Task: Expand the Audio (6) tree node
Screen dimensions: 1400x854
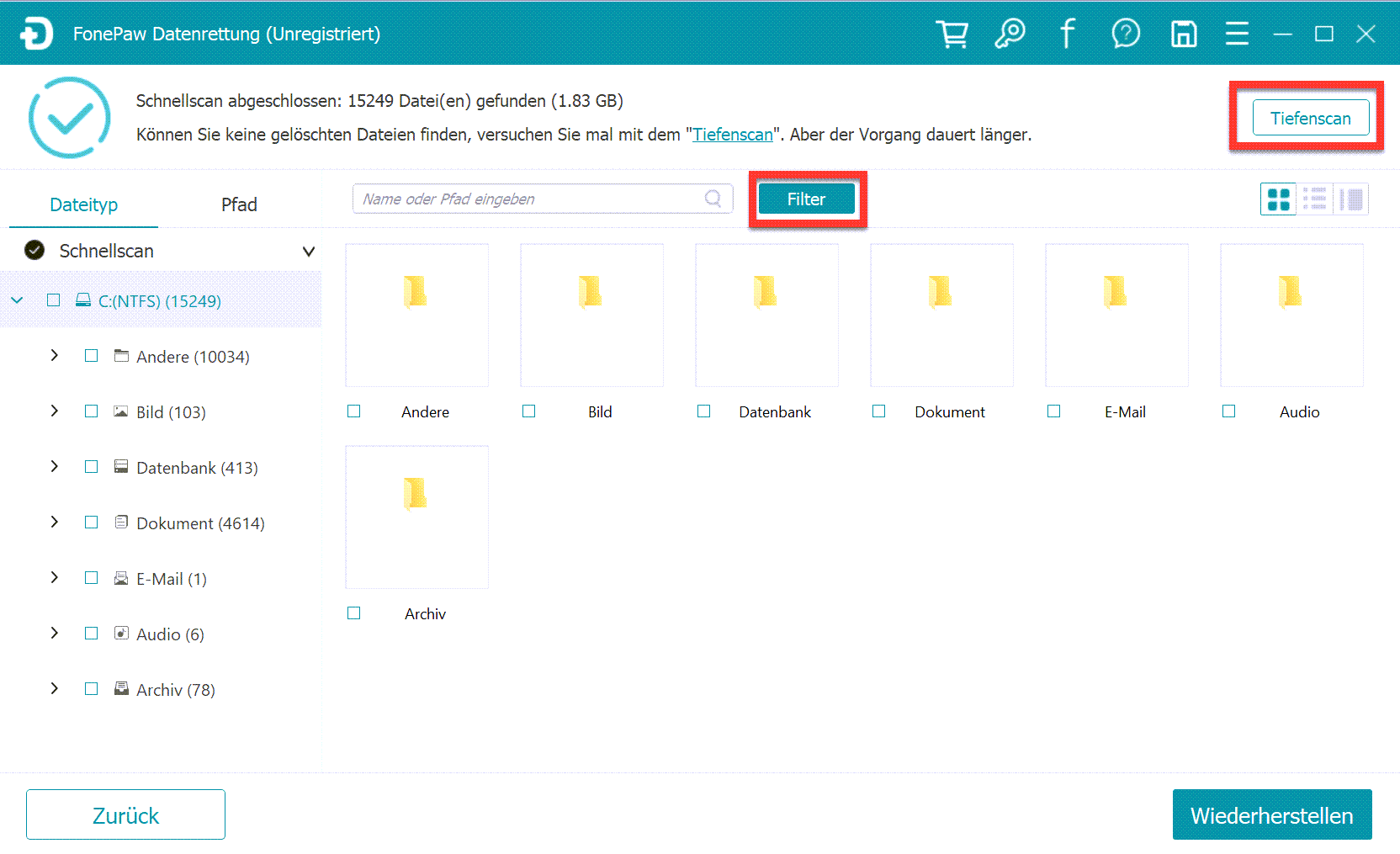Action: pyautogui.click(x=54, y=634)
